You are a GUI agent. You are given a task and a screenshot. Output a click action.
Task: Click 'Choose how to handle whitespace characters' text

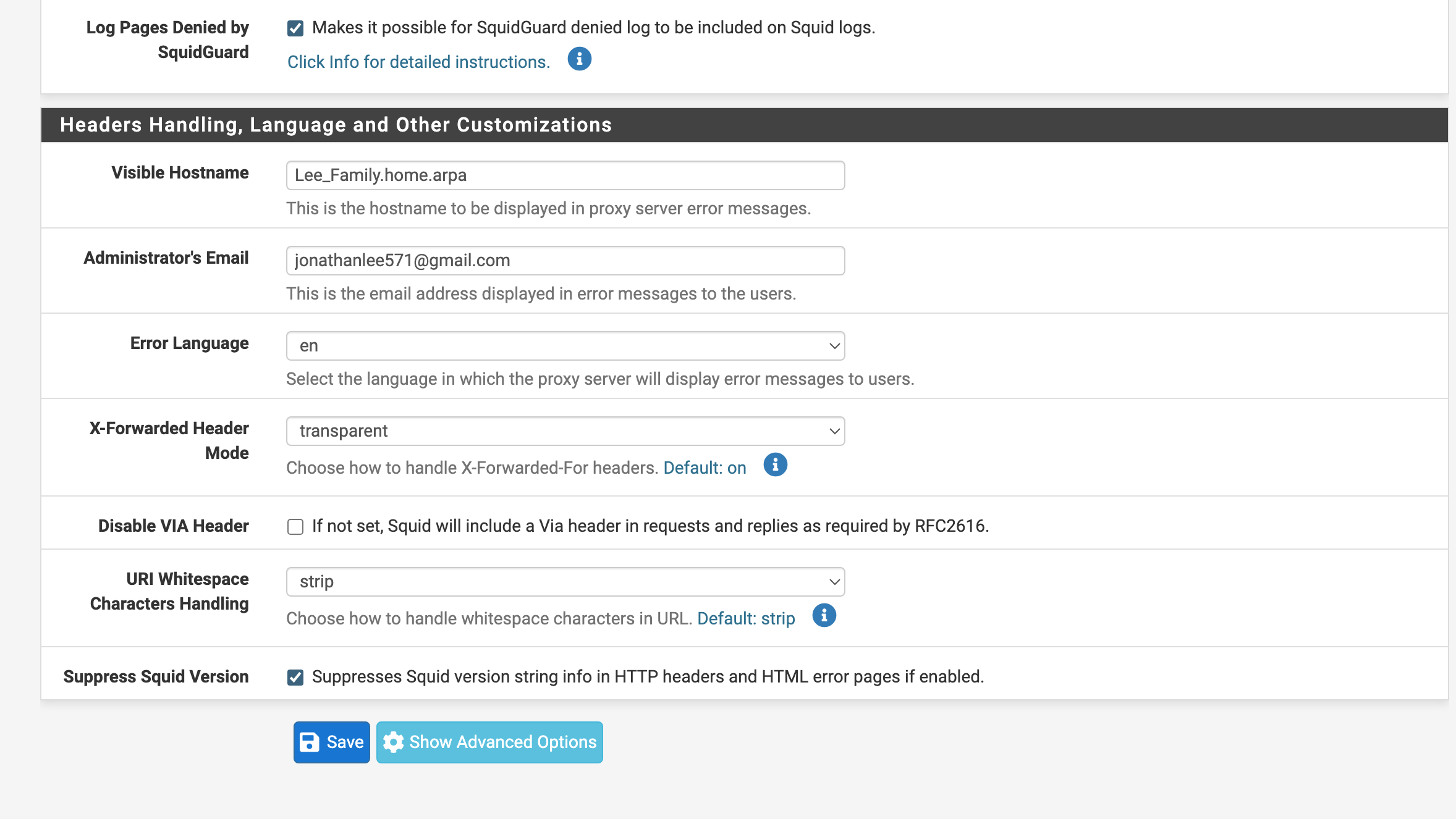point(489,618)
